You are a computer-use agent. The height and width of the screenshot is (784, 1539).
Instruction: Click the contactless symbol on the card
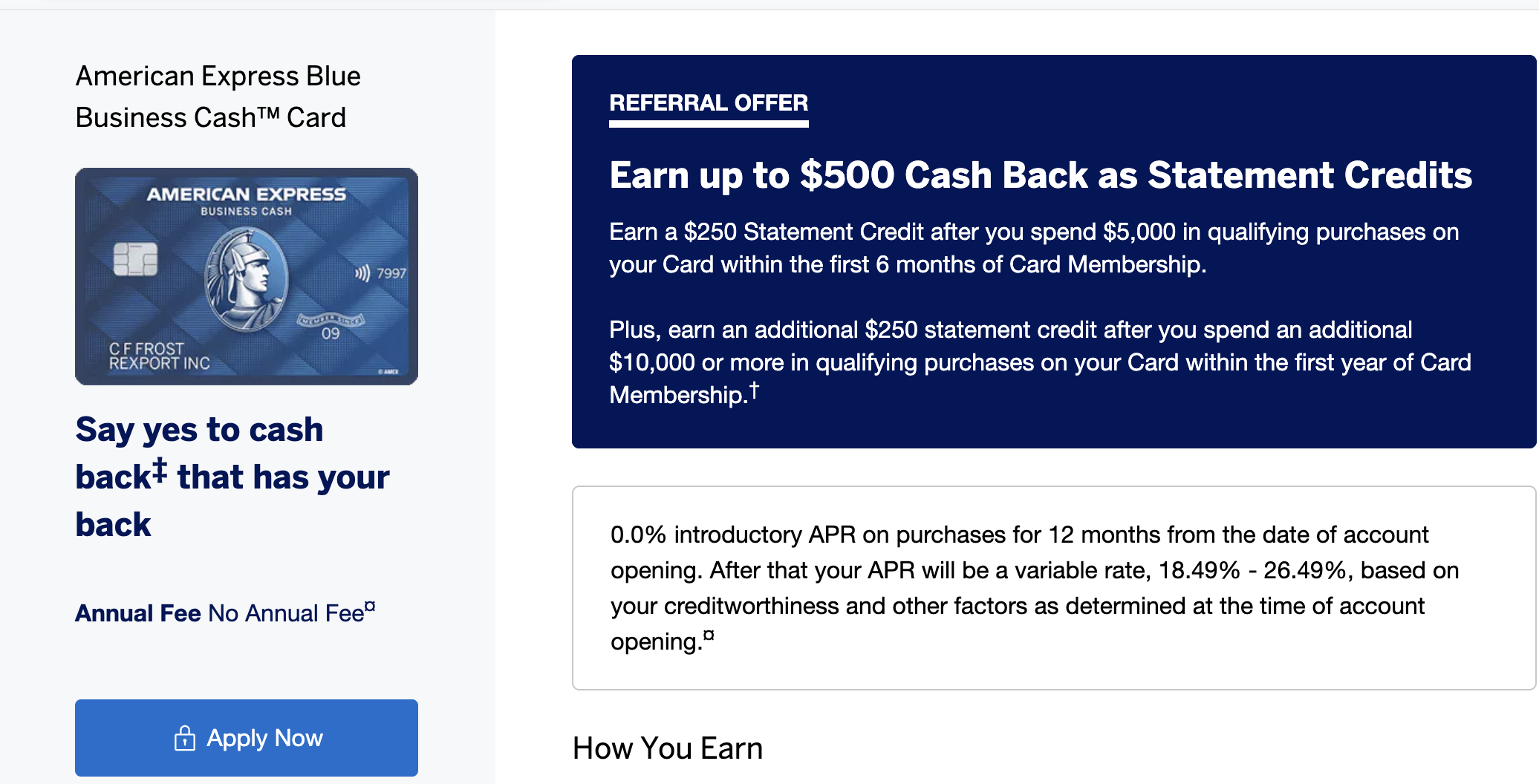pos(362,273)
